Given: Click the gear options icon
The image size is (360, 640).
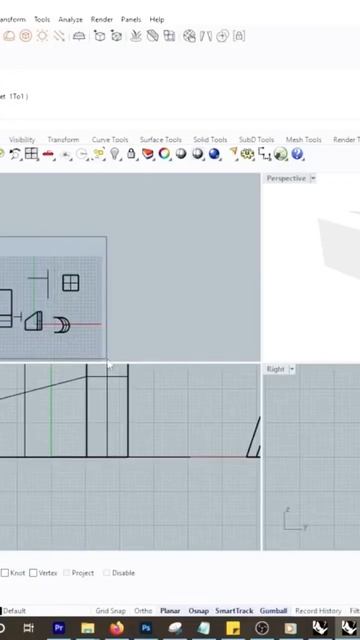Looking at the screenshot, I should pyautogui.click(x=247, y=154).
